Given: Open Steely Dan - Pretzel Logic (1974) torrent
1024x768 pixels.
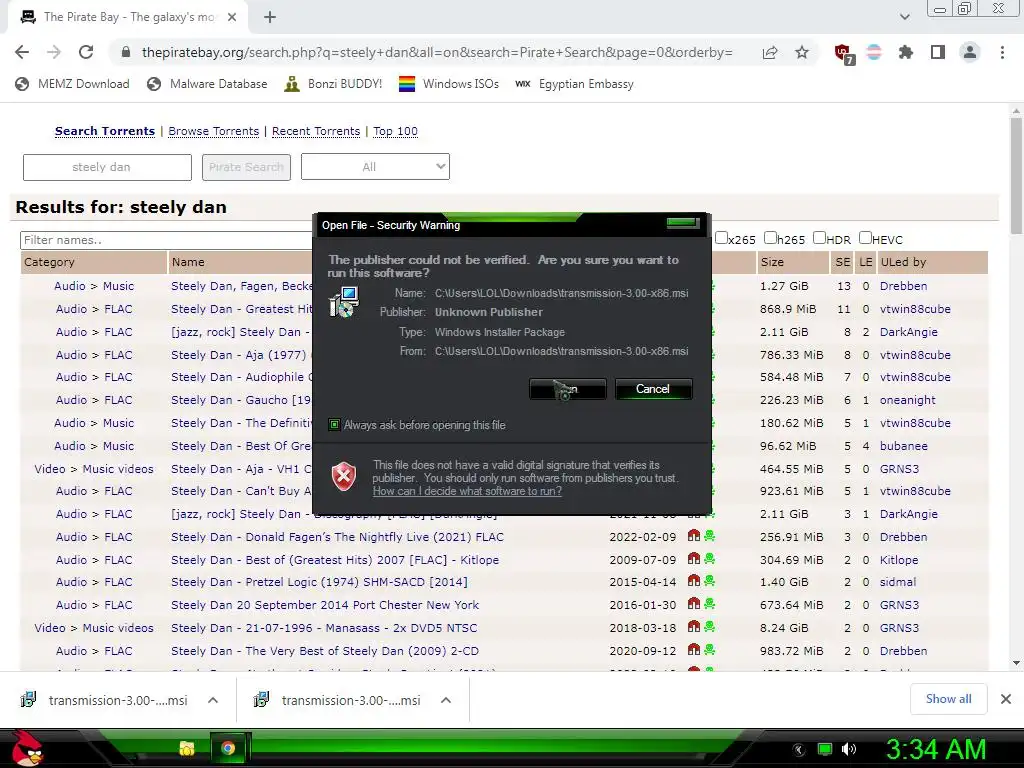Looking at the screenshot, I should 319,582.
